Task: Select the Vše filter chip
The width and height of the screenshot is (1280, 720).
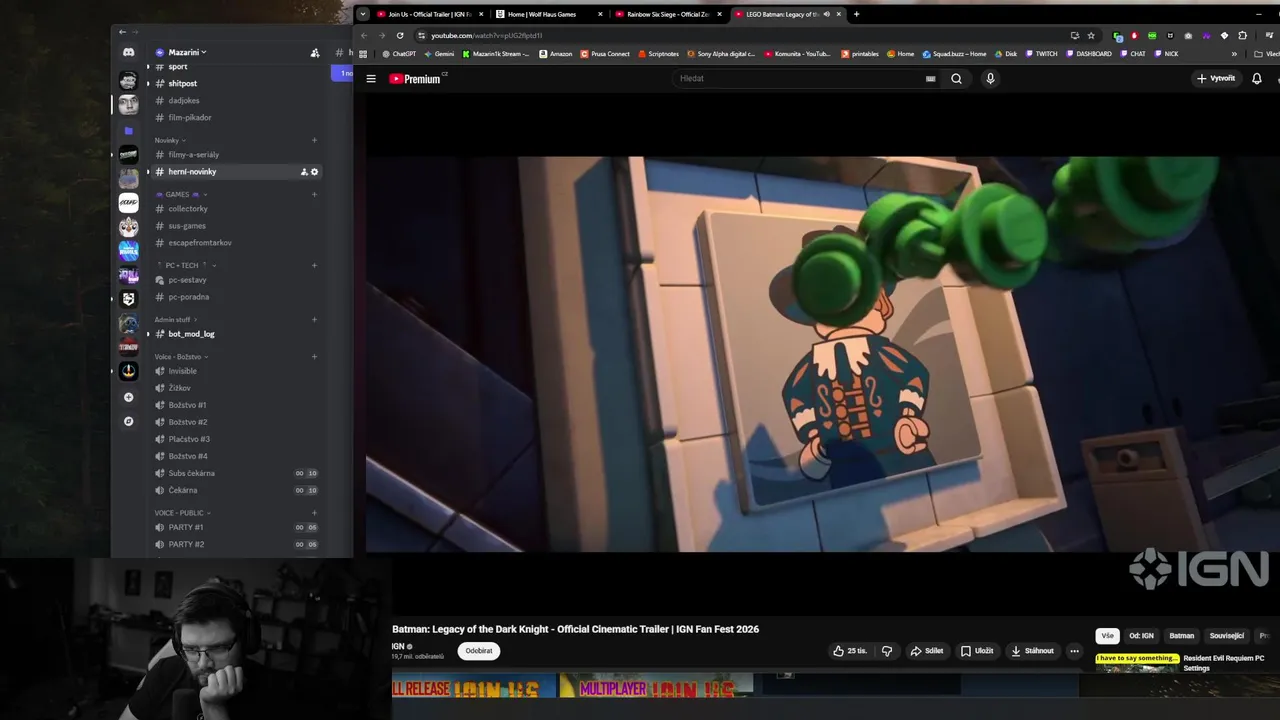Action: 1107,636
